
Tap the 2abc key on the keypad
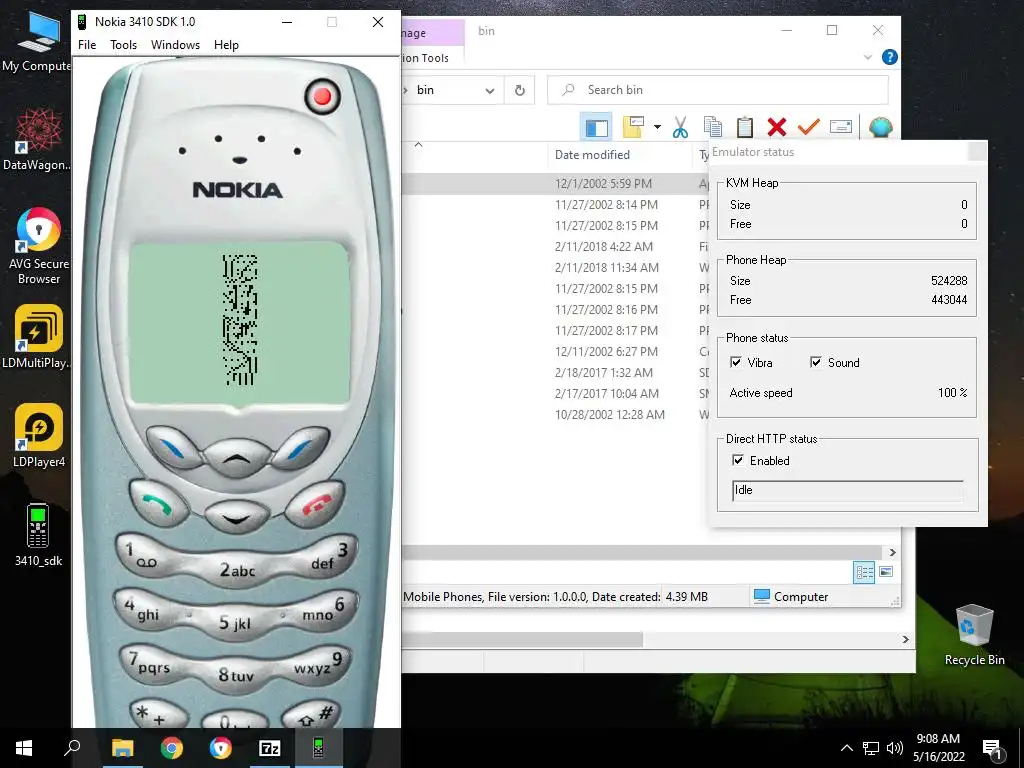pyautogui.click(x=237, y=570)
